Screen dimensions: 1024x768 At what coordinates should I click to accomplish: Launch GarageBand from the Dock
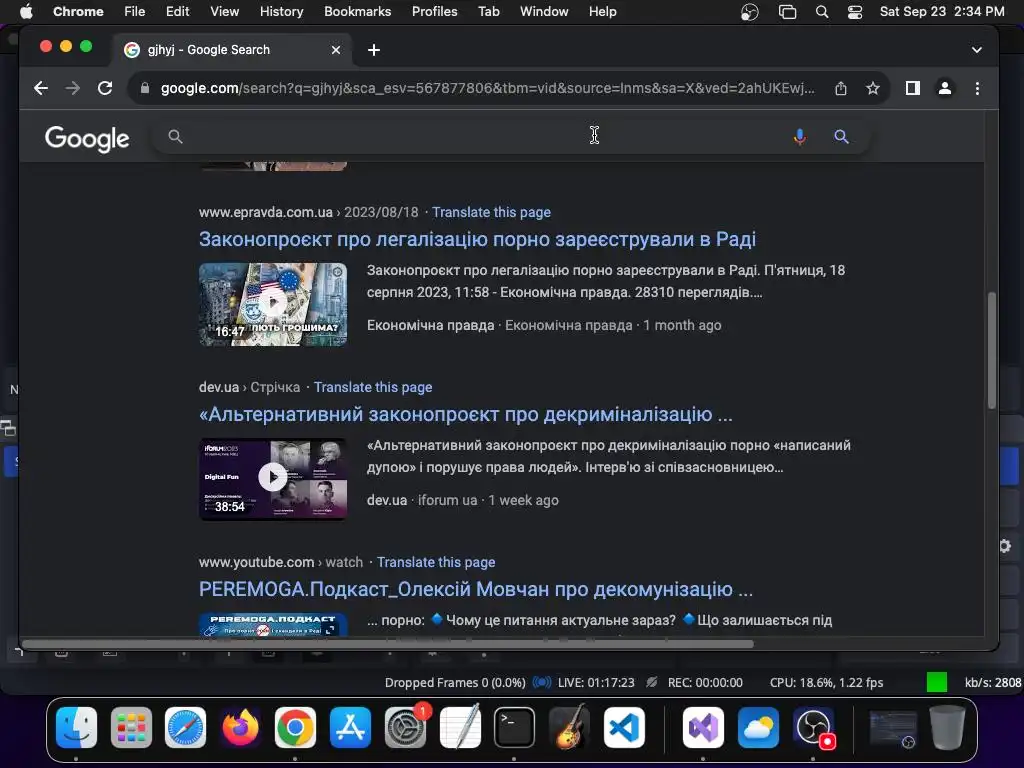[569, 727]
